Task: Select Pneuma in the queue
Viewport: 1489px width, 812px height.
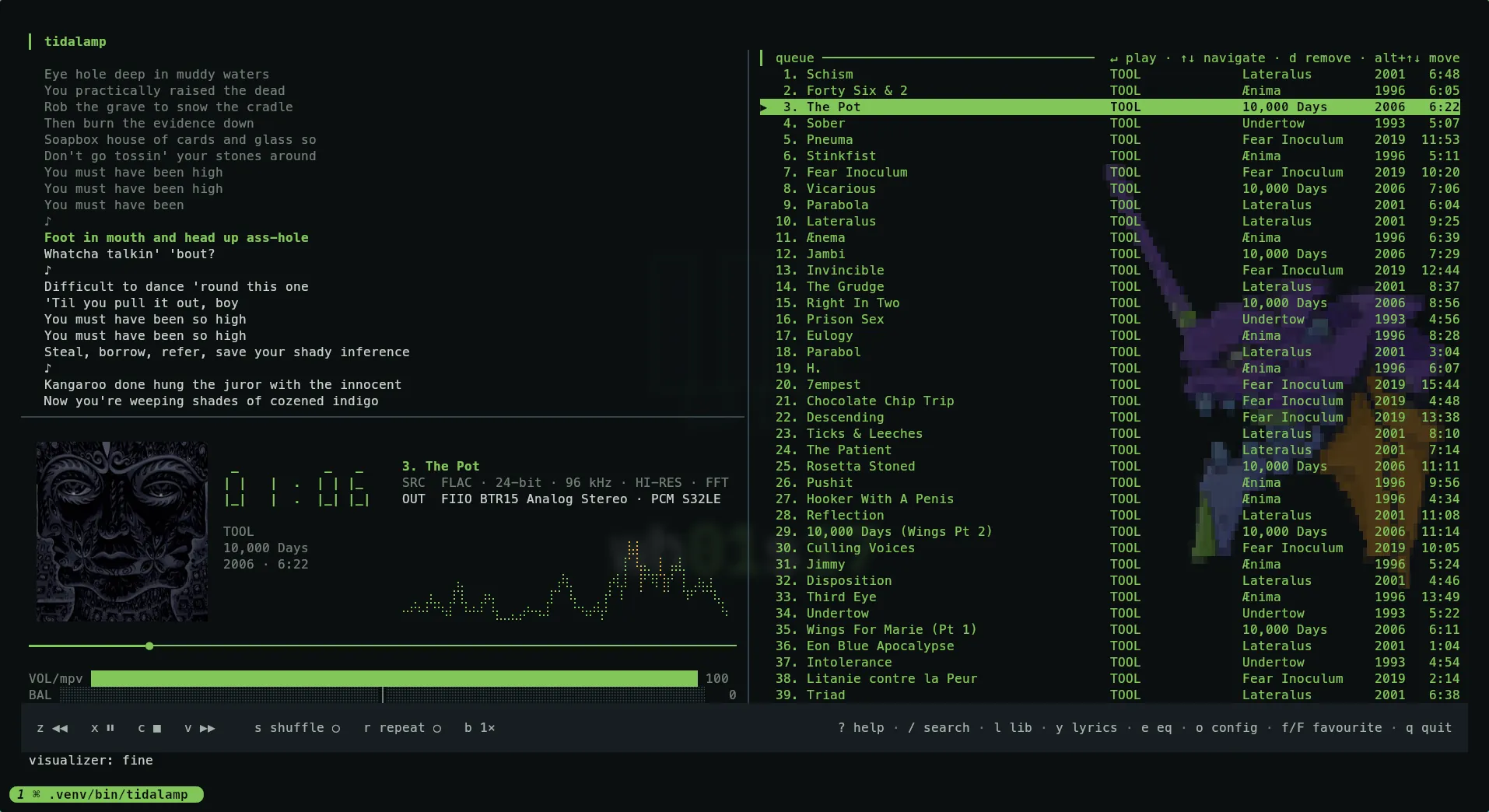Action: coord(1110,140)
